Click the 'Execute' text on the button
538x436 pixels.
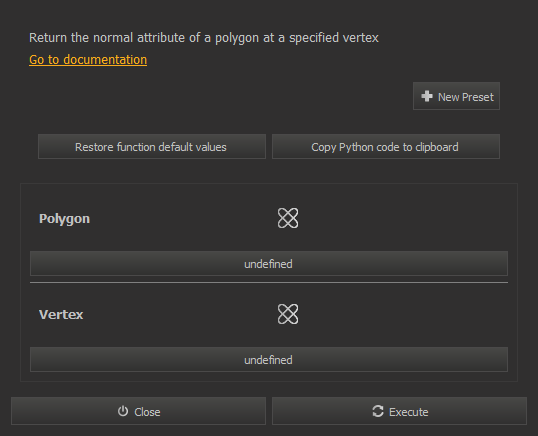(x=409, y=412)
